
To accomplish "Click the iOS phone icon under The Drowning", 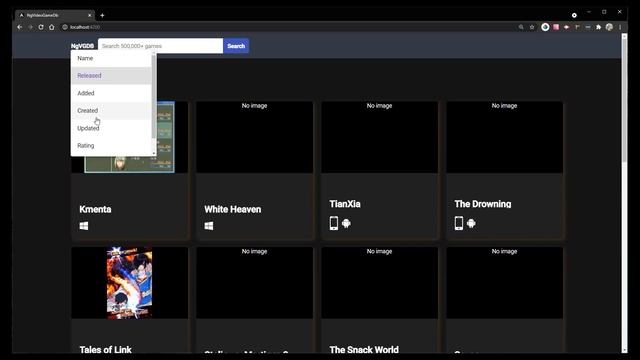I will pyautogui.click(x=459, y=223).
